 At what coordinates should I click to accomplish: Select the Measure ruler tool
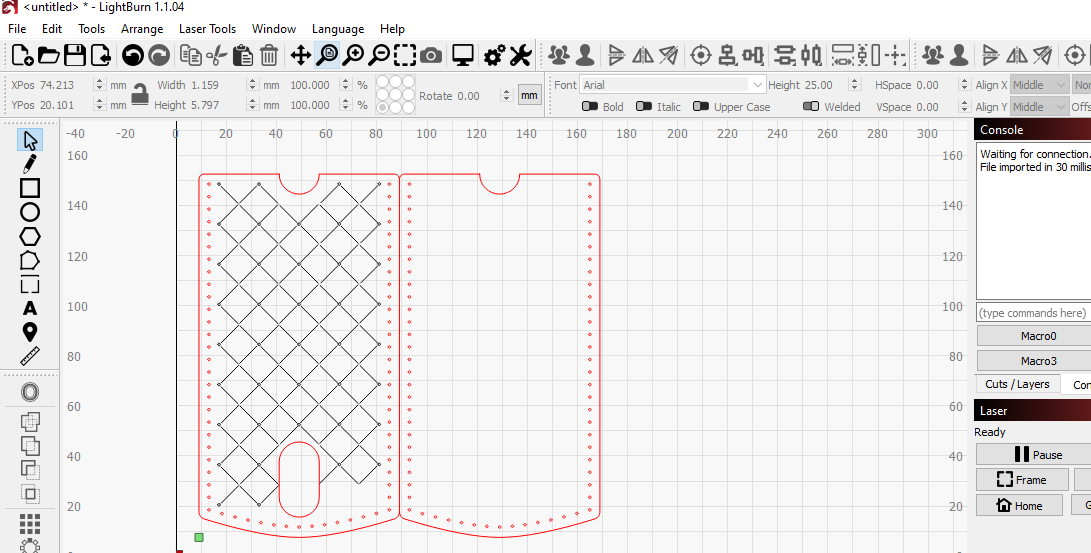(30, 357)
